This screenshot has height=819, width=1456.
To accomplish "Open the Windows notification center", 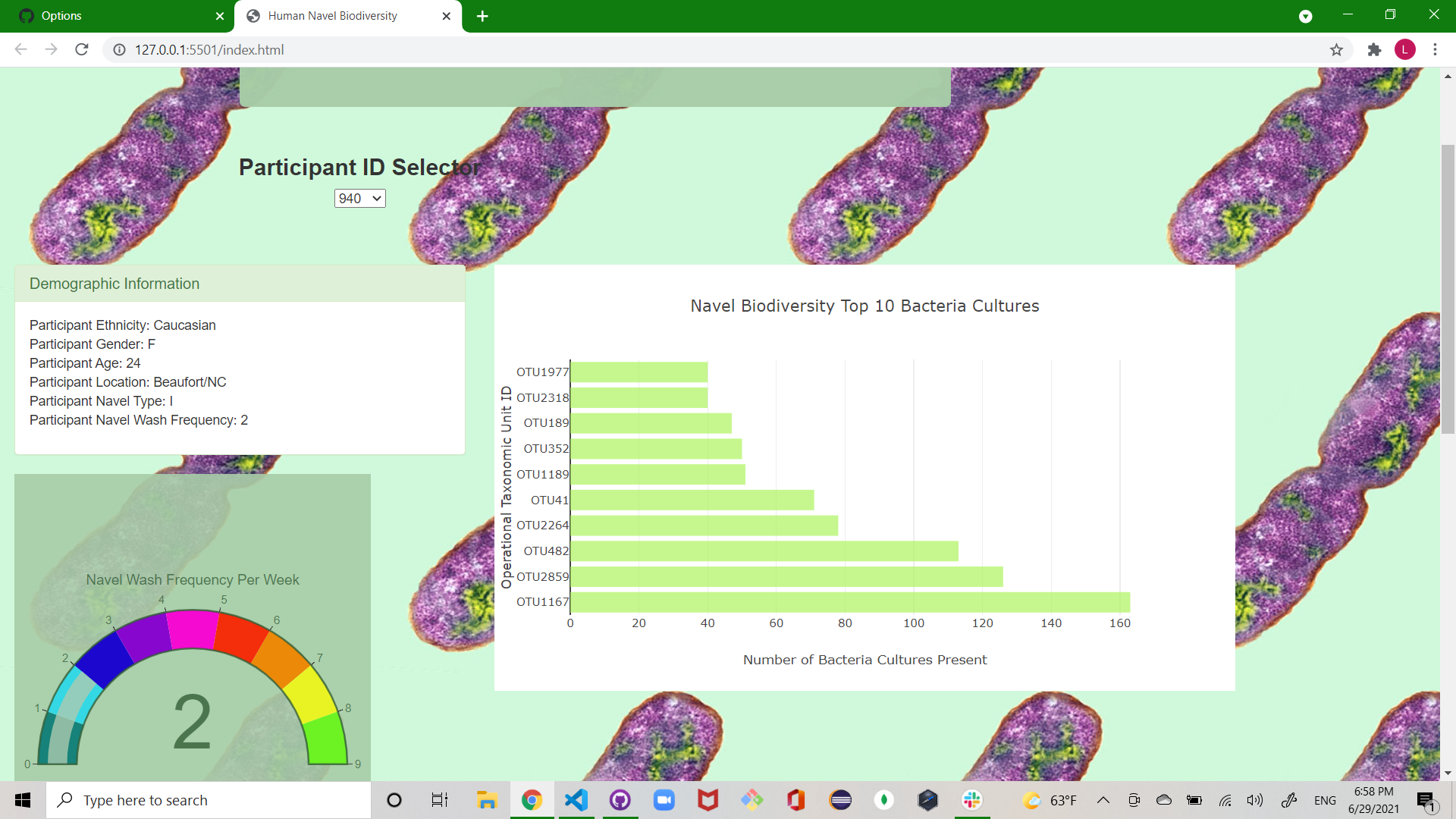I will [1426, 800].
